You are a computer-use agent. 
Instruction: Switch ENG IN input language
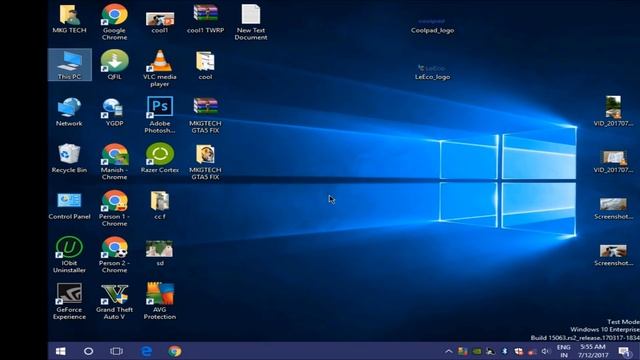tap(564, 351)
